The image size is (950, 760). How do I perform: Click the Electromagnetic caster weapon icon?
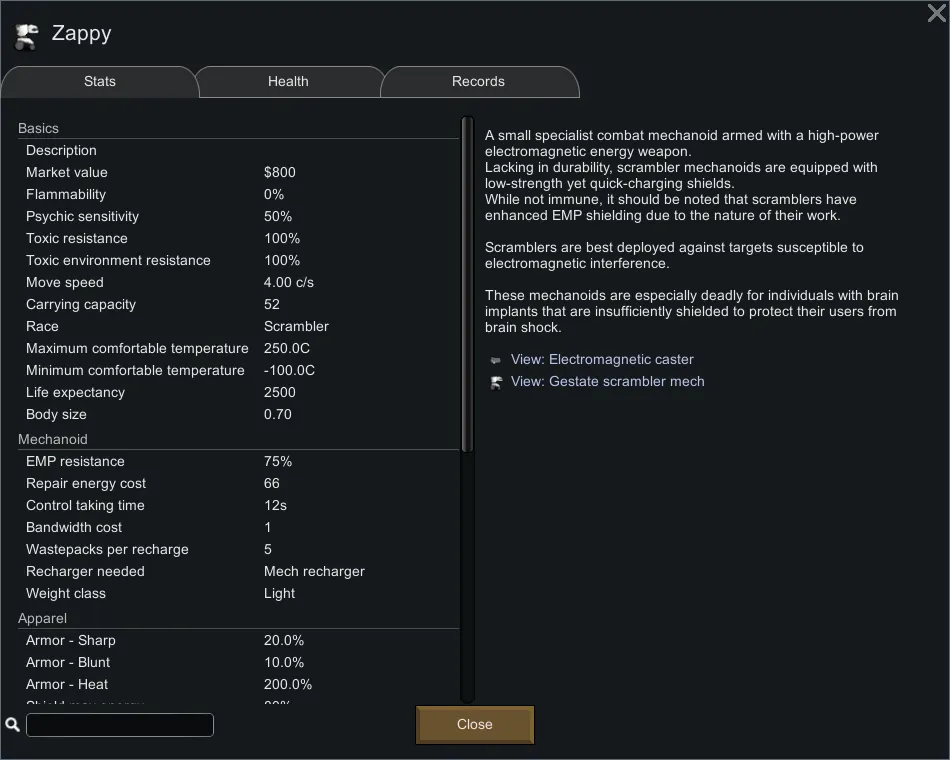(495, 360)
